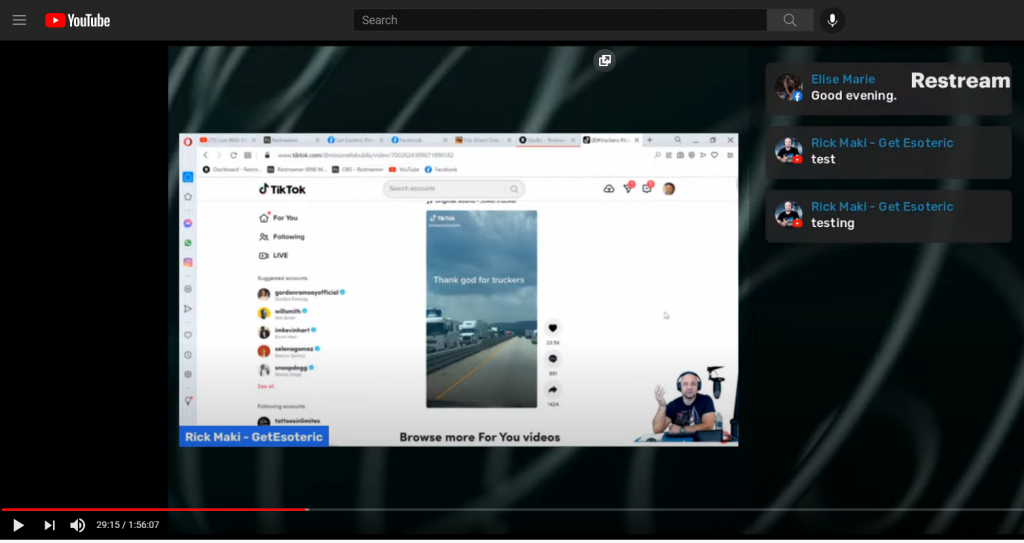Select the truckers TikTok tab

pos(611,140)
